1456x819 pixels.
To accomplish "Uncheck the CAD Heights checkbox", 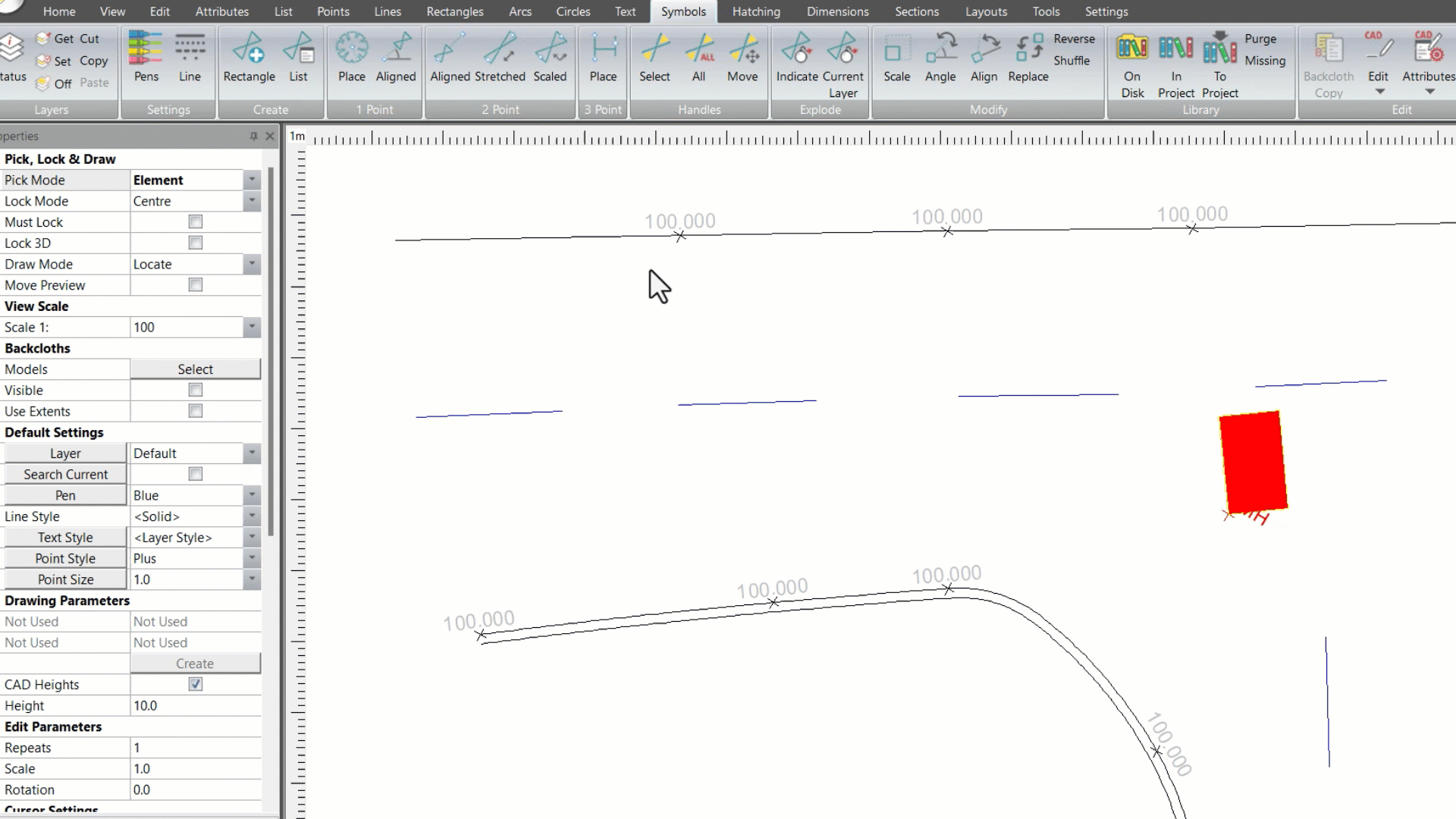I will [x=195, y=684].
